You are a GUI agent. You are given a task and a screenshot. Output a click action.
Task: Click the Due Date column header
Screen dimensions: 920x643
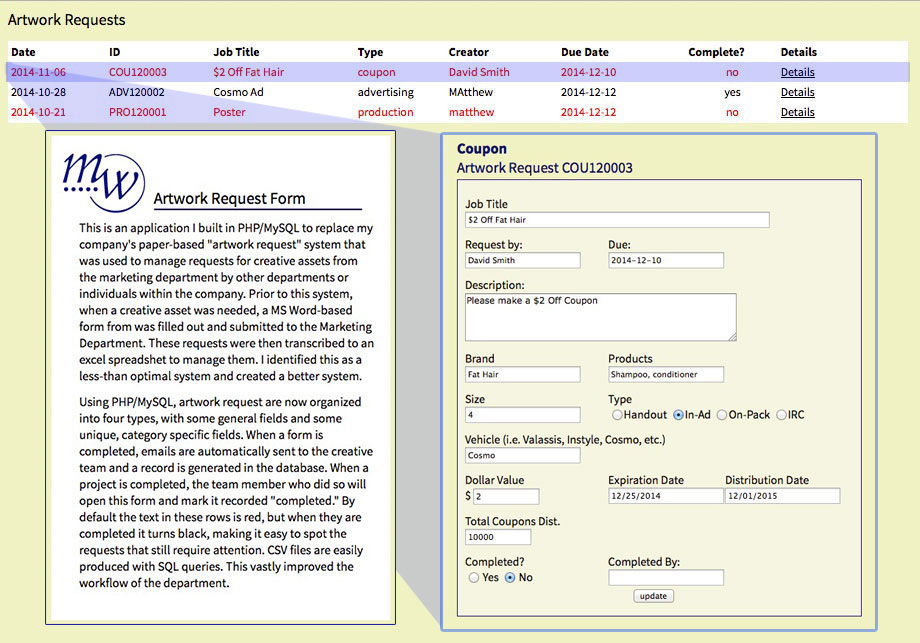[x=585, y=52]
